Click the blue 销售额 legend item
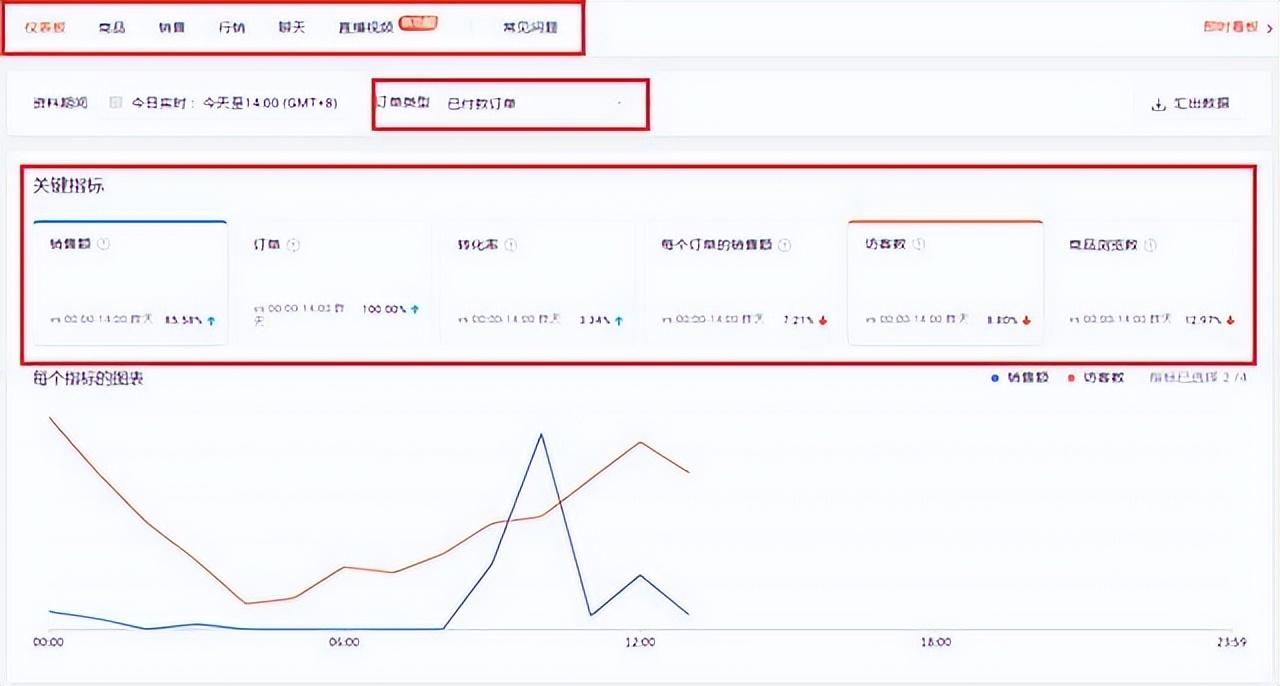 (1020, 378)
